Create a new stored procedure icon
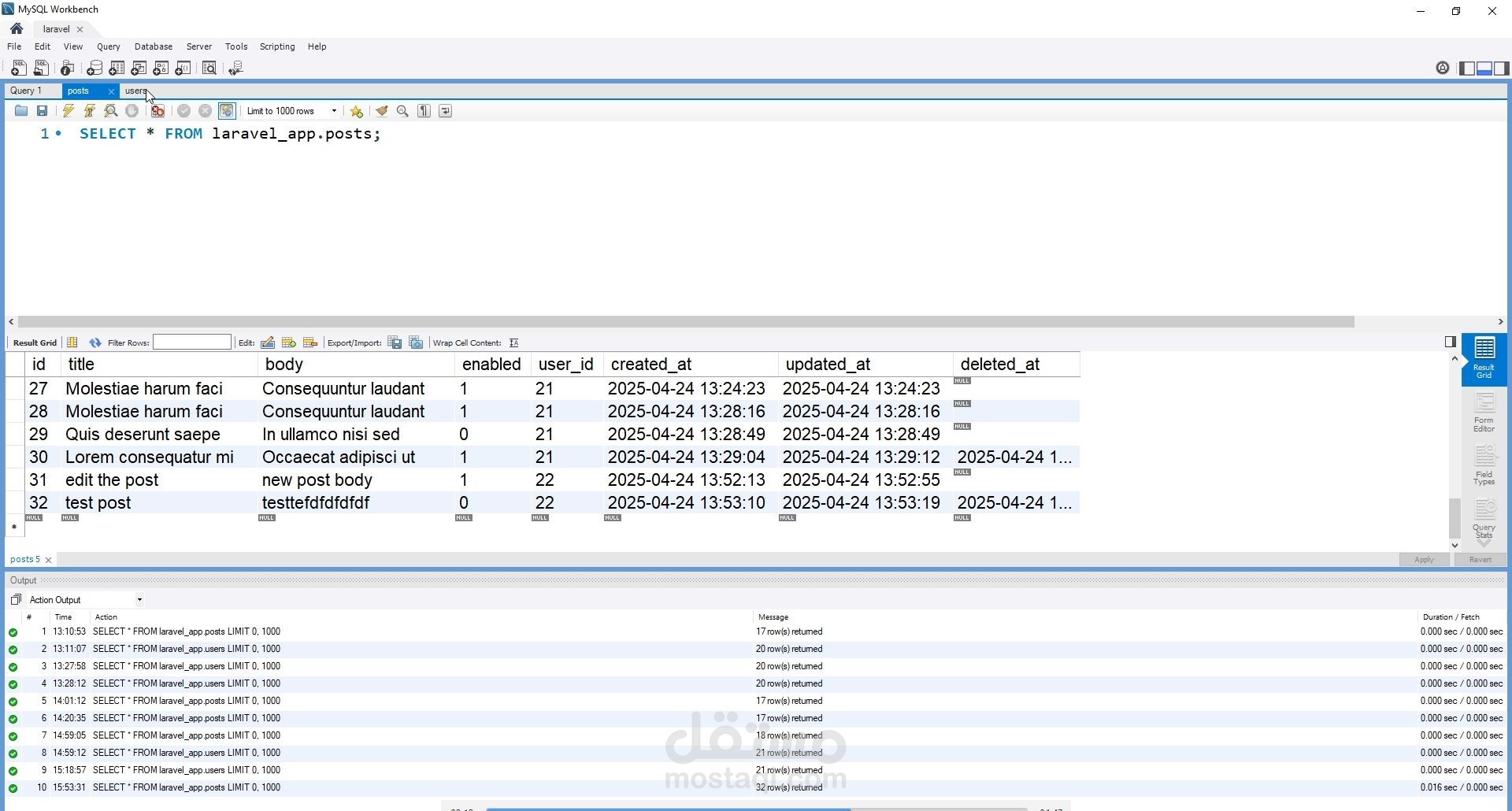Viewport: 1512px width, 811px height. pos(161,69)
